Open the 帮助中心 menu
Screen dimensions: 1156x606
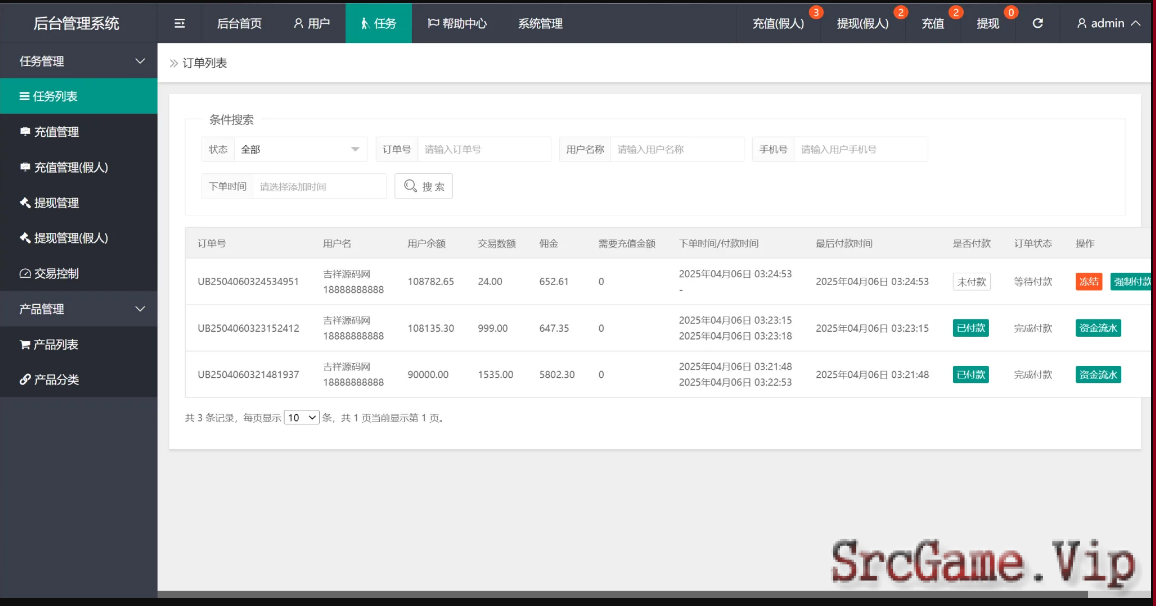[x=457, y=24]
